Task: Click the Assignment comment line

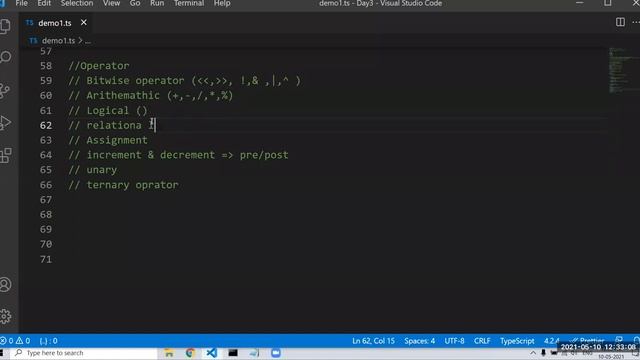Action: pyautogui.click(x=108, y=140)
